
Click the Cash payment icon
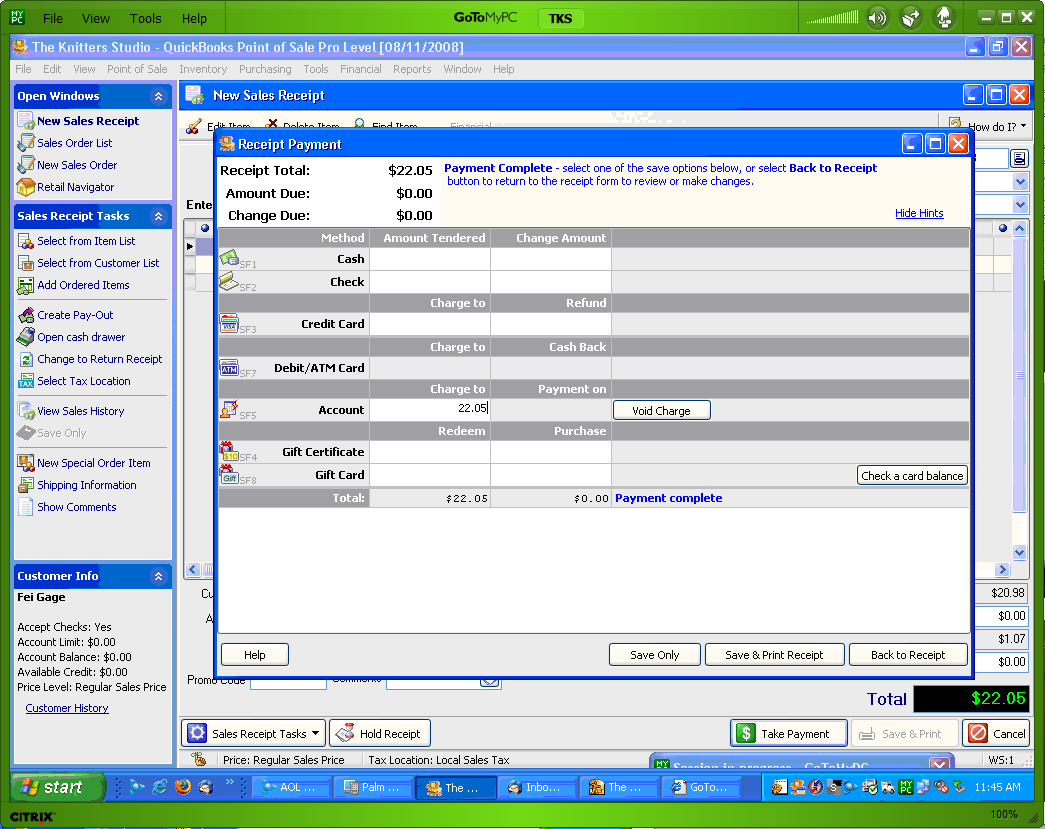pos(229,257)
